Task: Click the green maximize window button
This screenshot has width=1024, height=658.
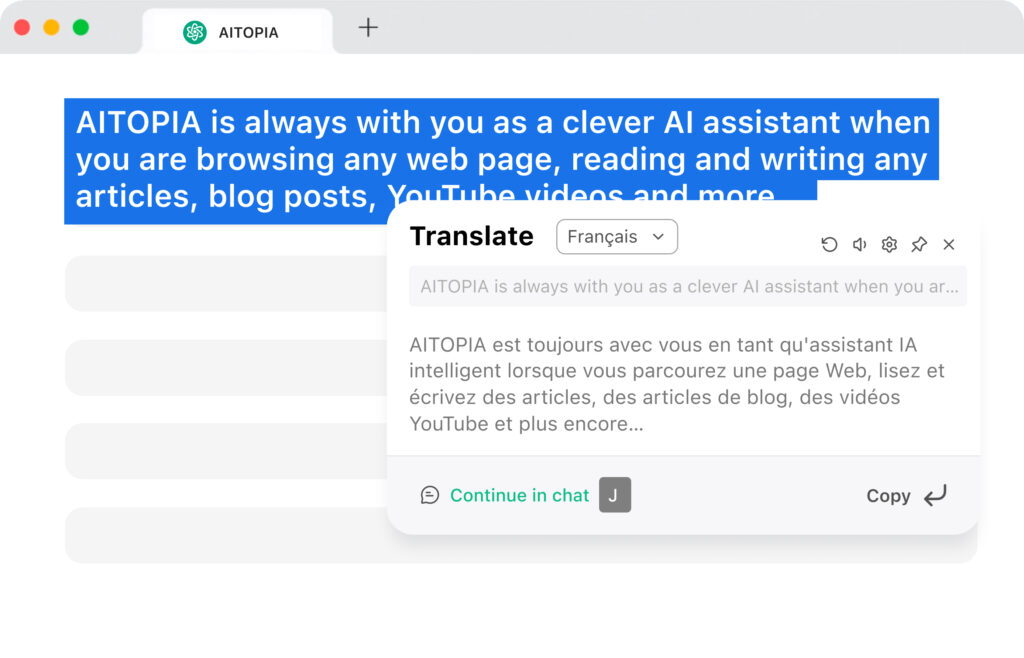Action: (x=81, y=27)
